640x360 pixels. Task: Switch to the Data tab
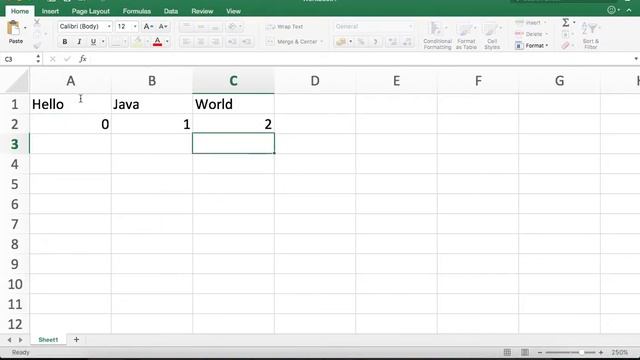(x=171, y=11)
